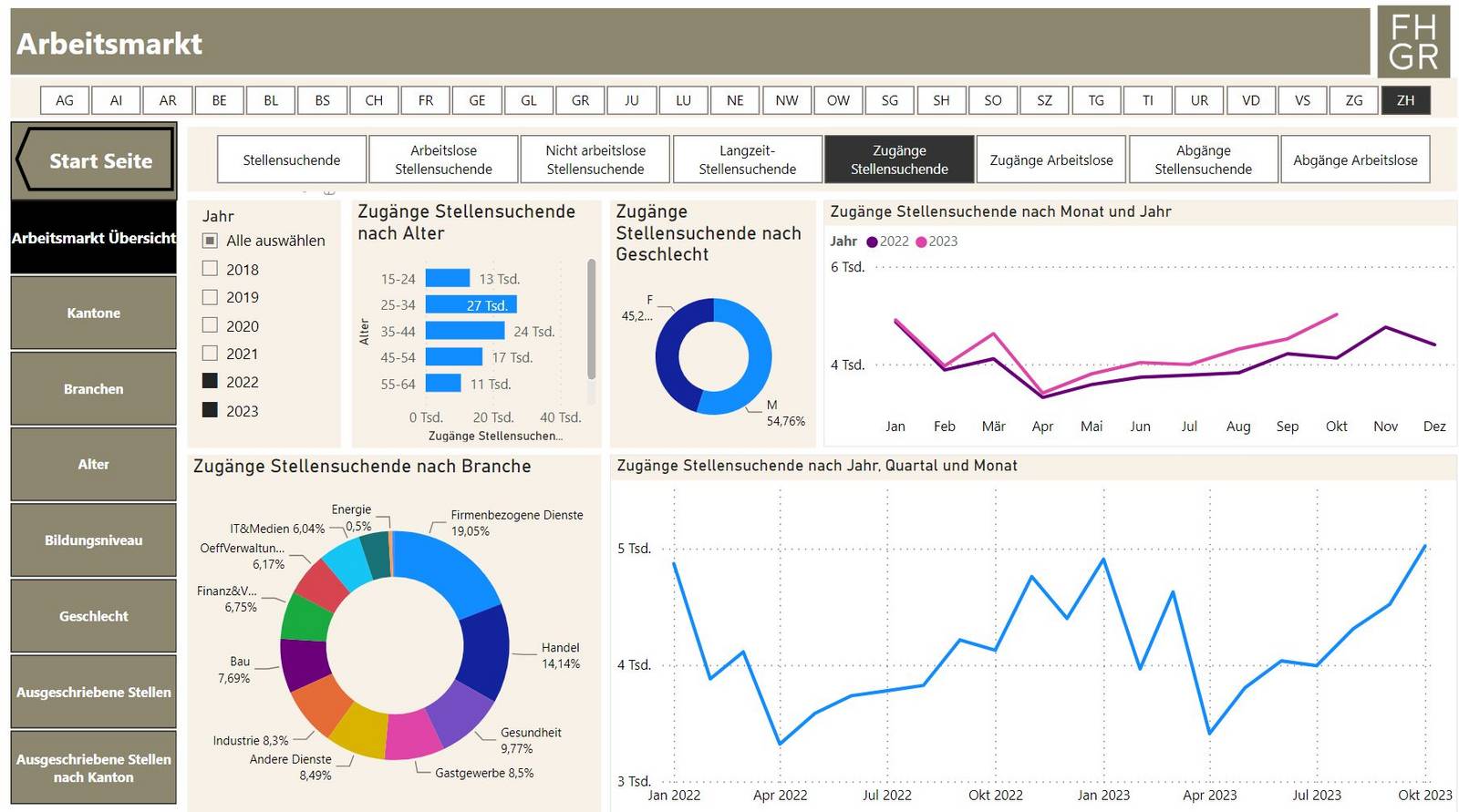Go back via Start Seite arrow button

point(95,160)
